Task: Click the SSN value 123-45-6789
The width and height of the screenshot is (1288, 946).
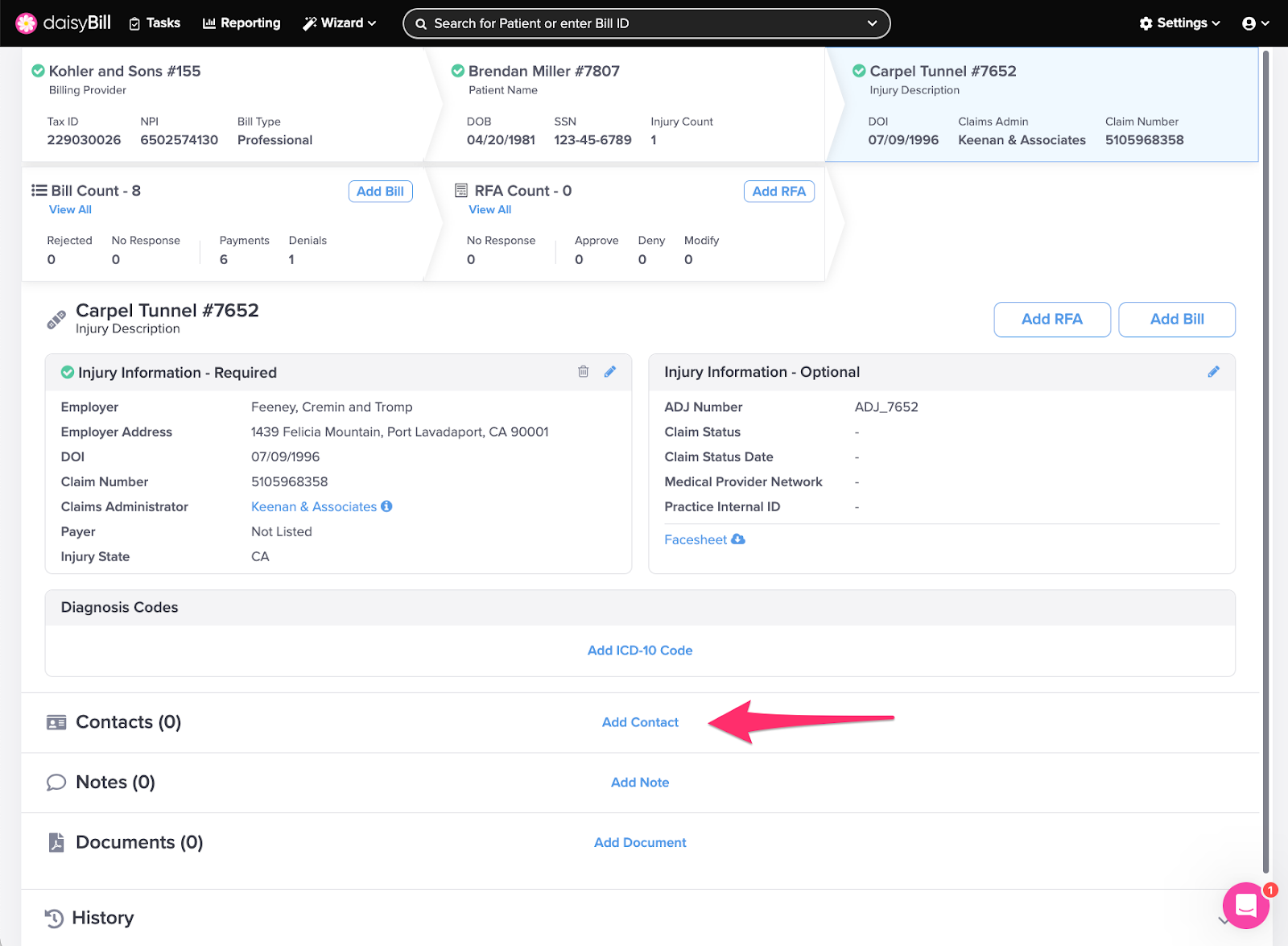Action: point(592,140)
